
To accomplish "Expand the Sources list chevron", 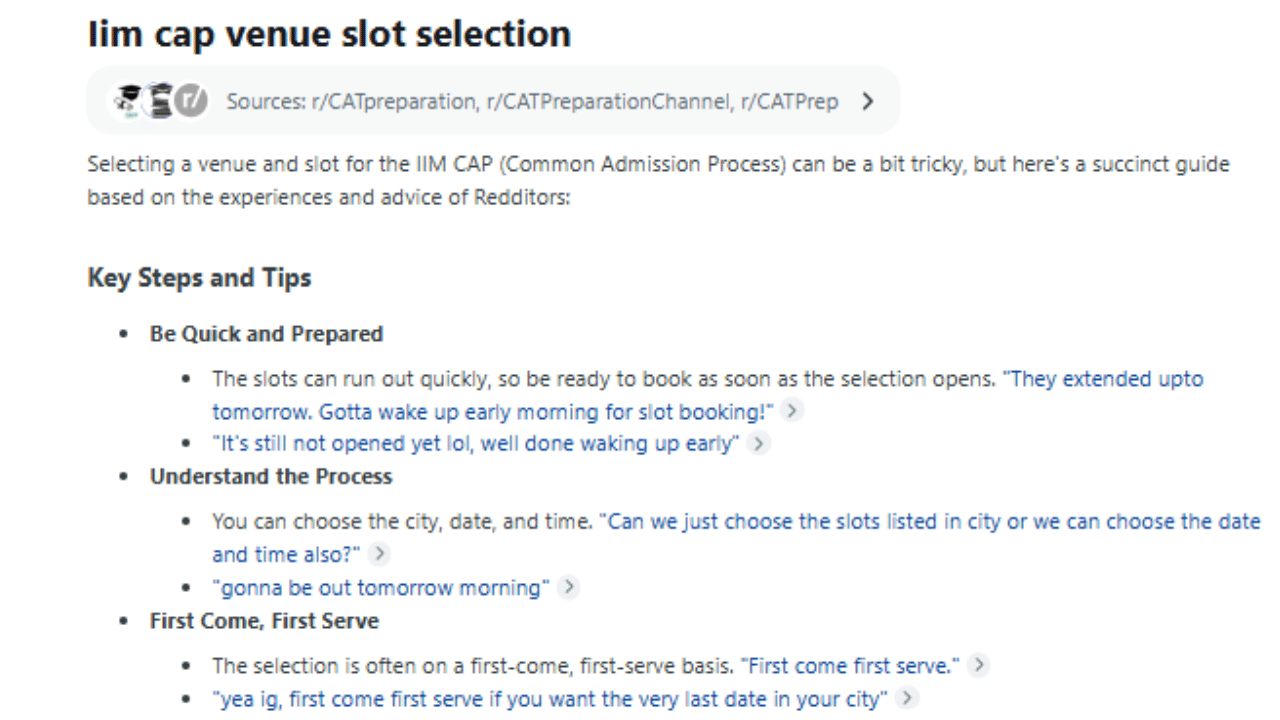I will (867, 101).
